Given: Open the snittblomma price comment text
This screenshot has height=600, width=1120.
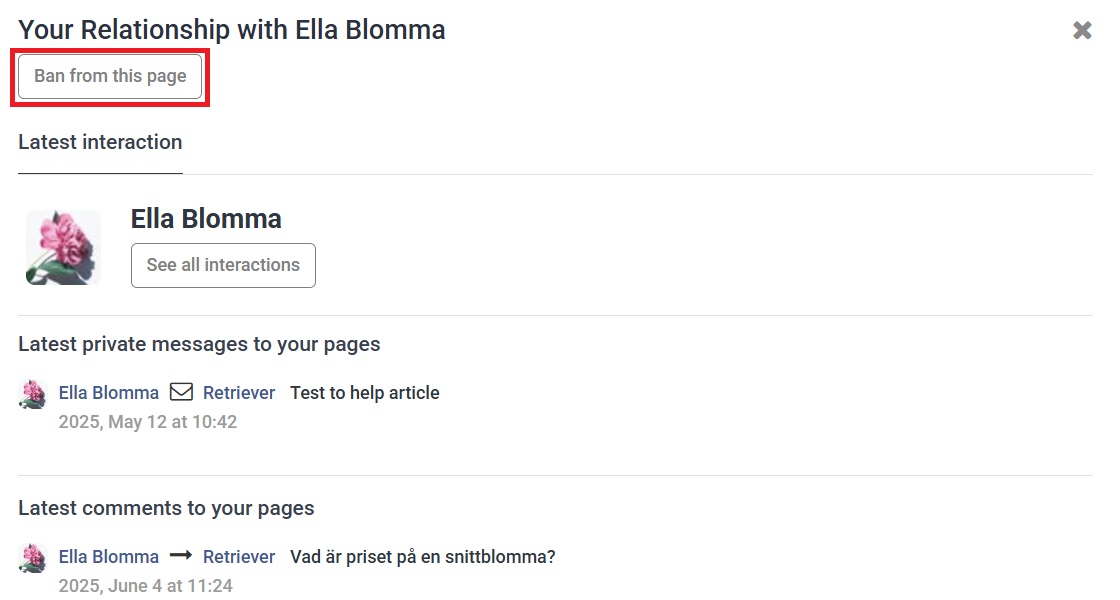Looking at the screenshot, I should [423, 556].
